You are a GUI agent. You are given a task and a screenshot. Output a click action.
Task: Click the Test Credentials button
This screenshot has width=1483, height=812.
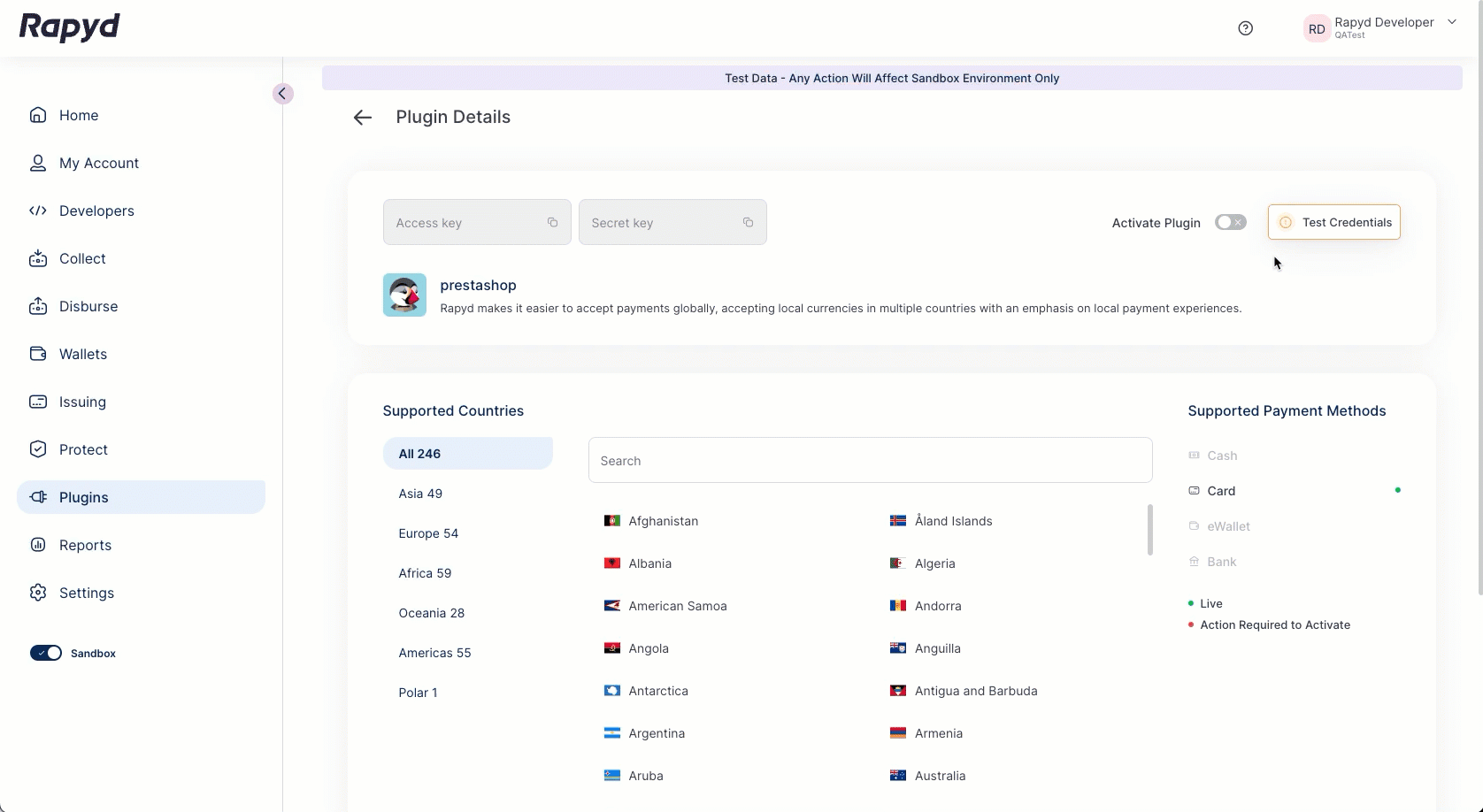click(1333, 222)
